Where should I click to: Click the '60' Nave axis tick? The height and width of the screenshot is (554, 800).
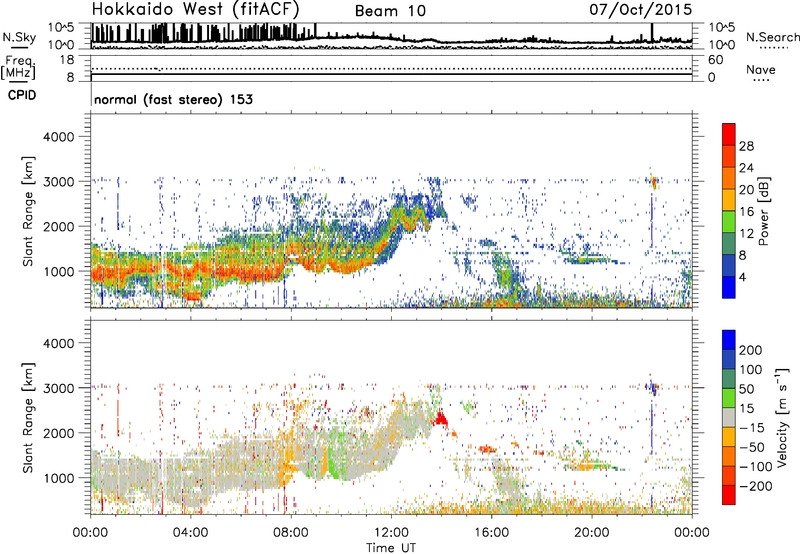click(x=715, y=60)
